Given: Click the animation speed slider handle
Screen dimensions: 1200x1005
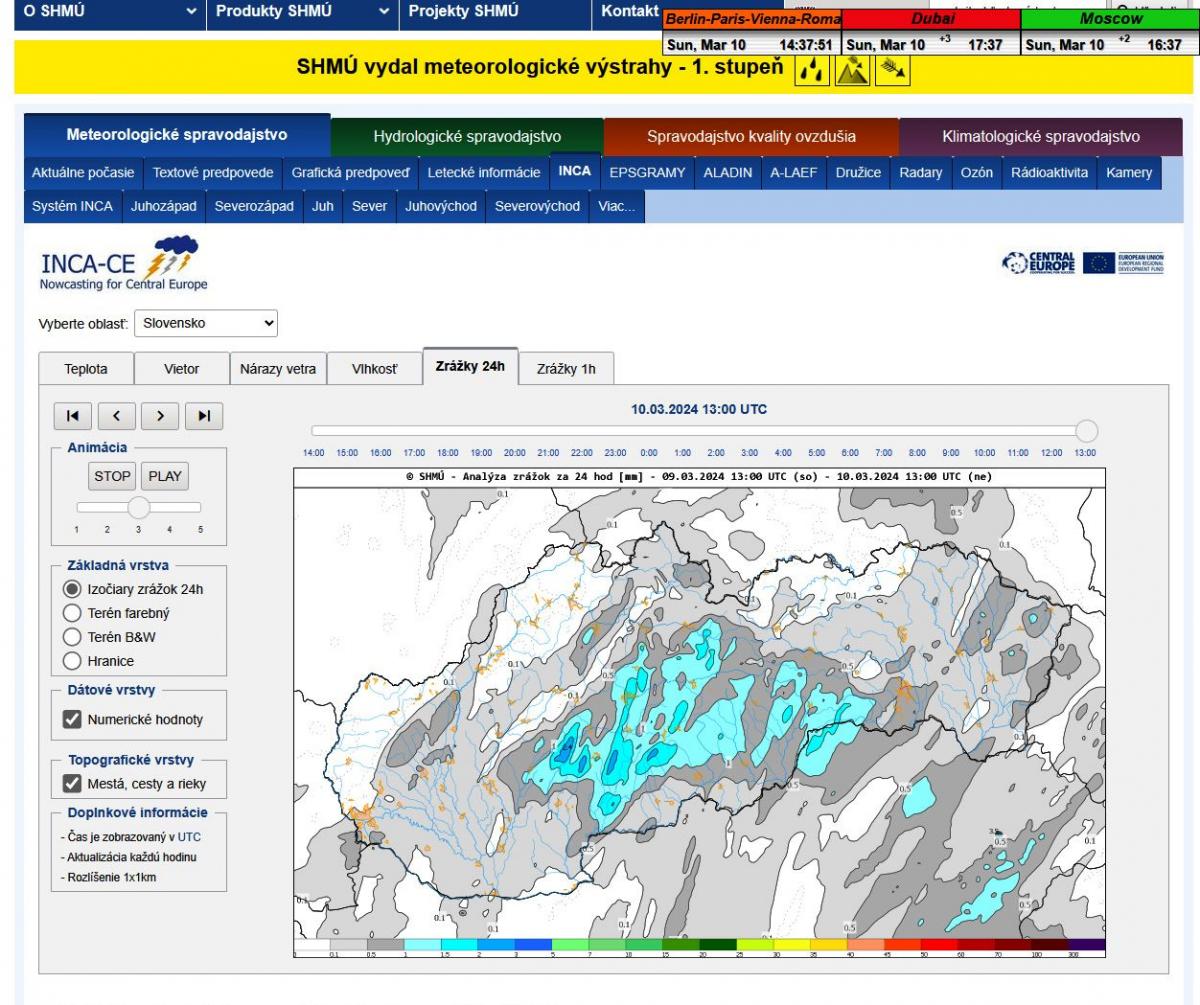Looking at the screenshot, I should [139, 507].
